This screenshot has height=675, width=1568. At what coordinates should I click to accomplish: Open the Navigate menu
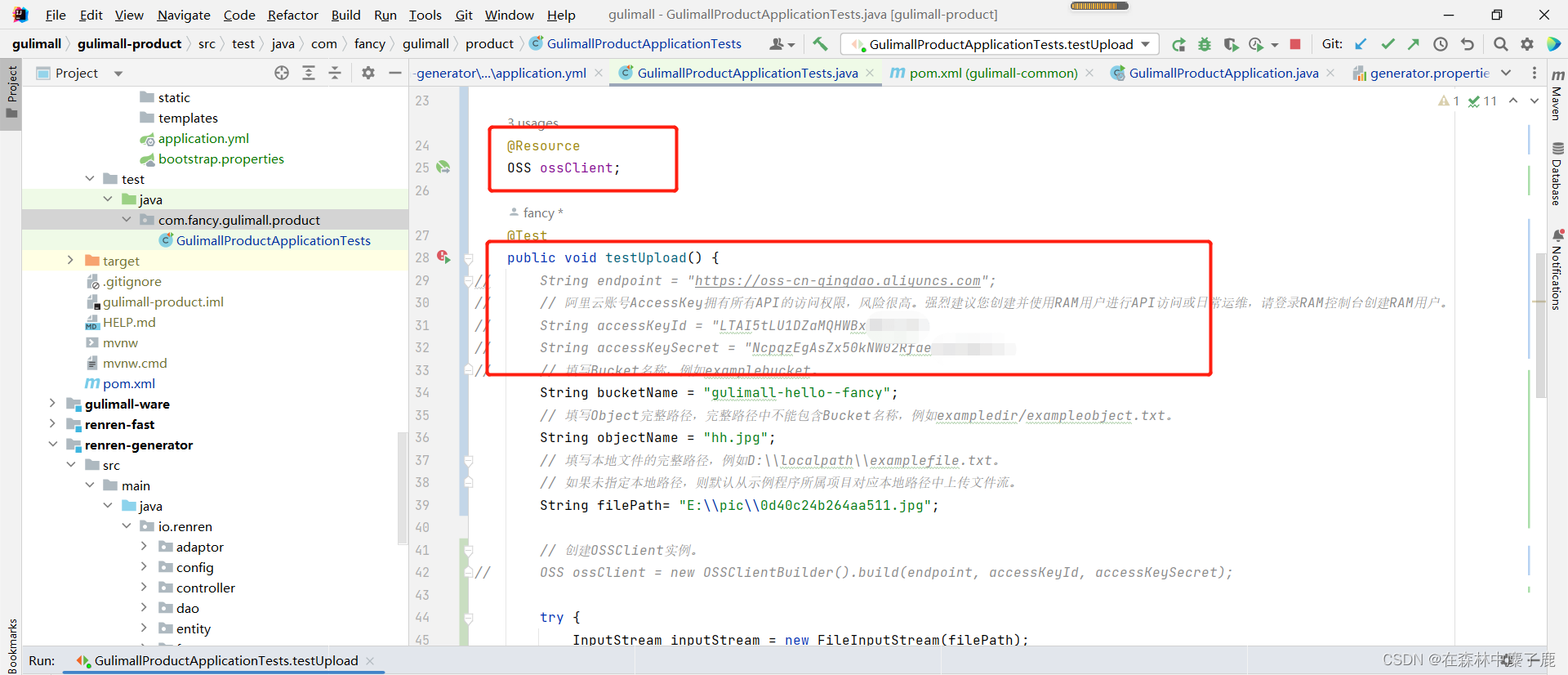pos(184,15)
